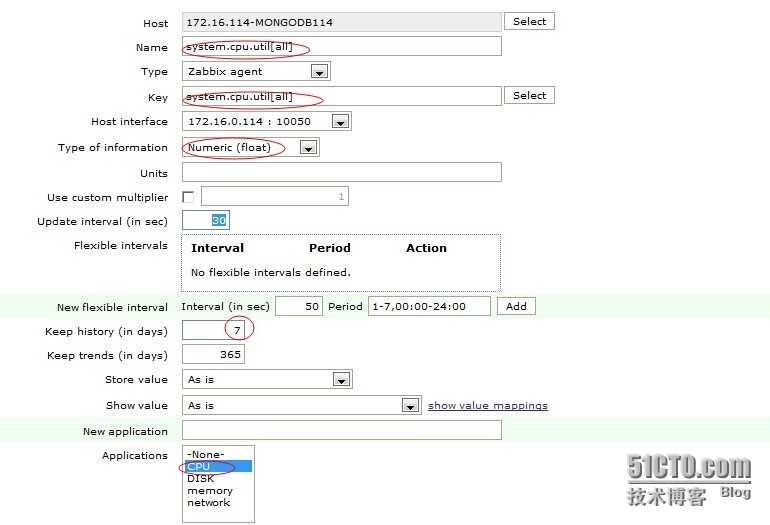Screen dimensions: 770x525
Task: Click the Interval (in sec) field showing 50
Action: point(299,306)
